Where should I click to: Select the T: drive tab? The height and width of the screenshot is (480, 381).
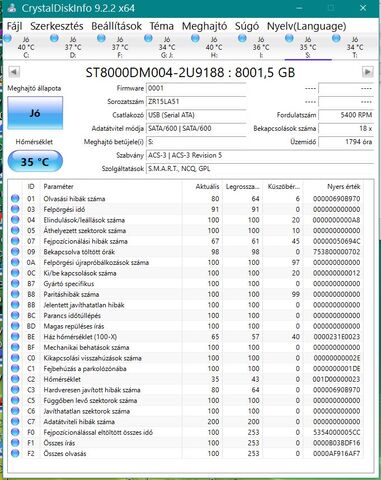355,47
